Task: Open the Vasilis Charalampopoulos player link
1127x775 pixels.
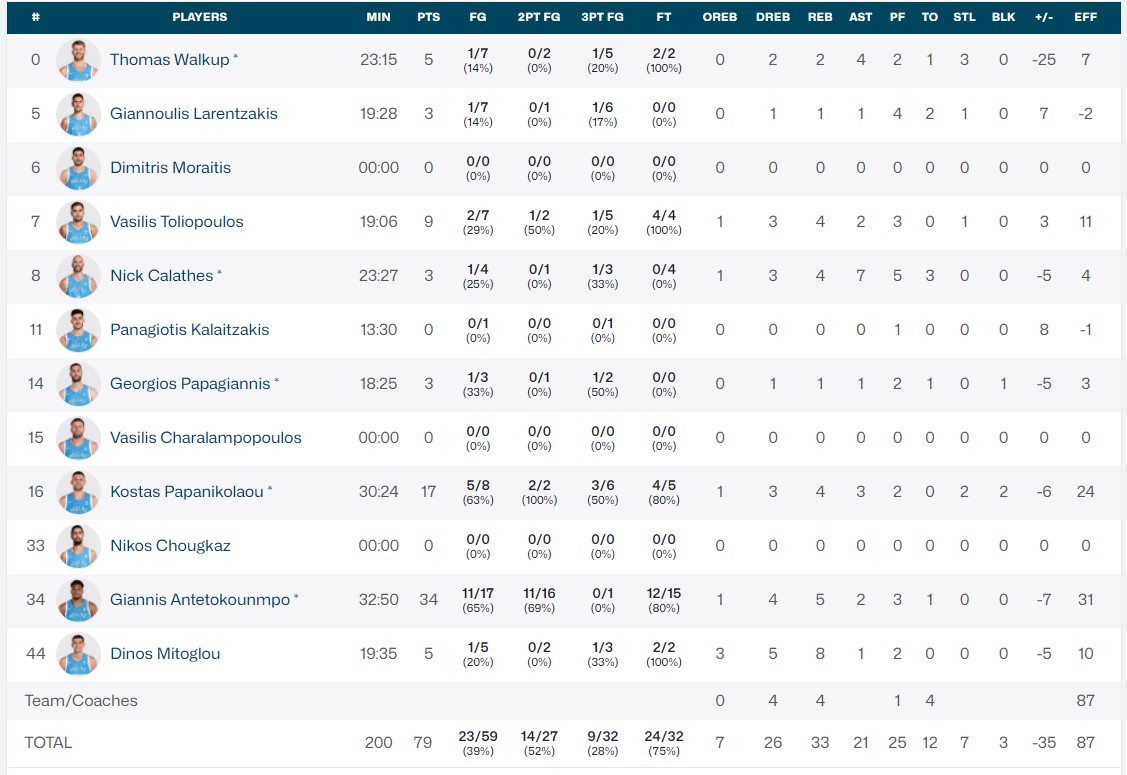Action: (x=206, y=437)
